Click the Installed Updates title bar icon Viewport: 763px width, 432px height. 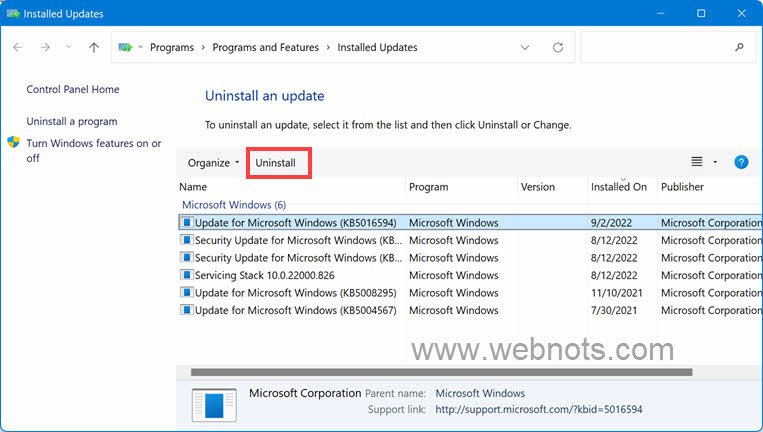pyautogui.click(x=13, y=13)
